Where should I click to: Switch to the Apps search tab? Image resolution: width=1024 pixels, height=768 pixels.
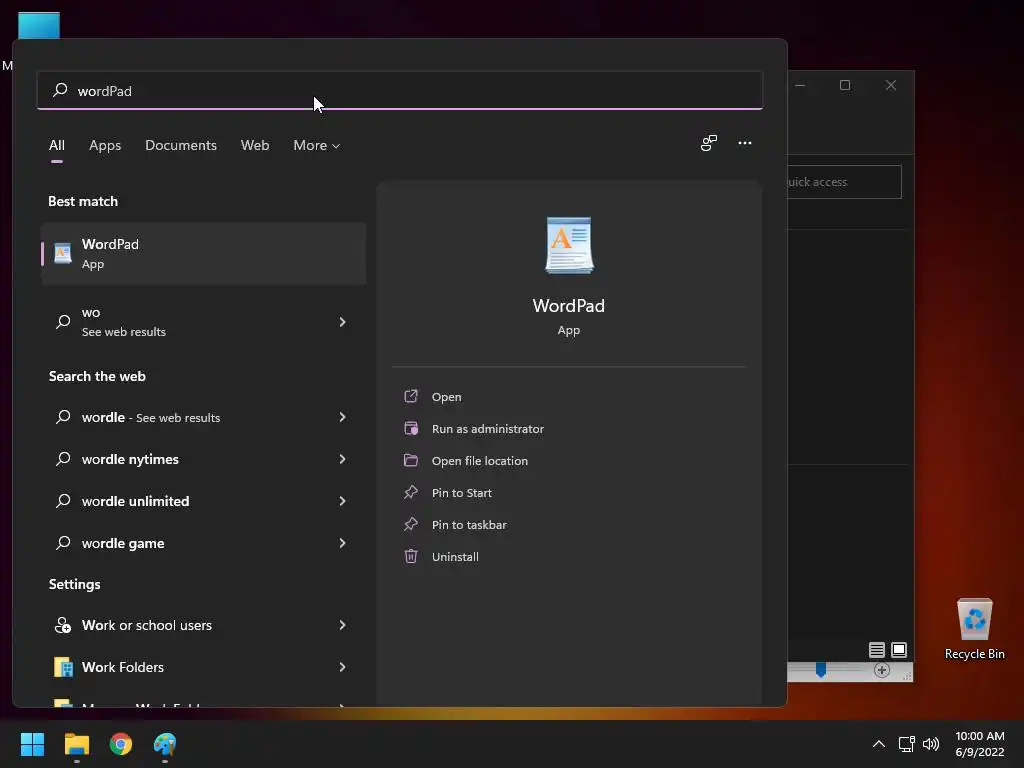click(105, 145)
